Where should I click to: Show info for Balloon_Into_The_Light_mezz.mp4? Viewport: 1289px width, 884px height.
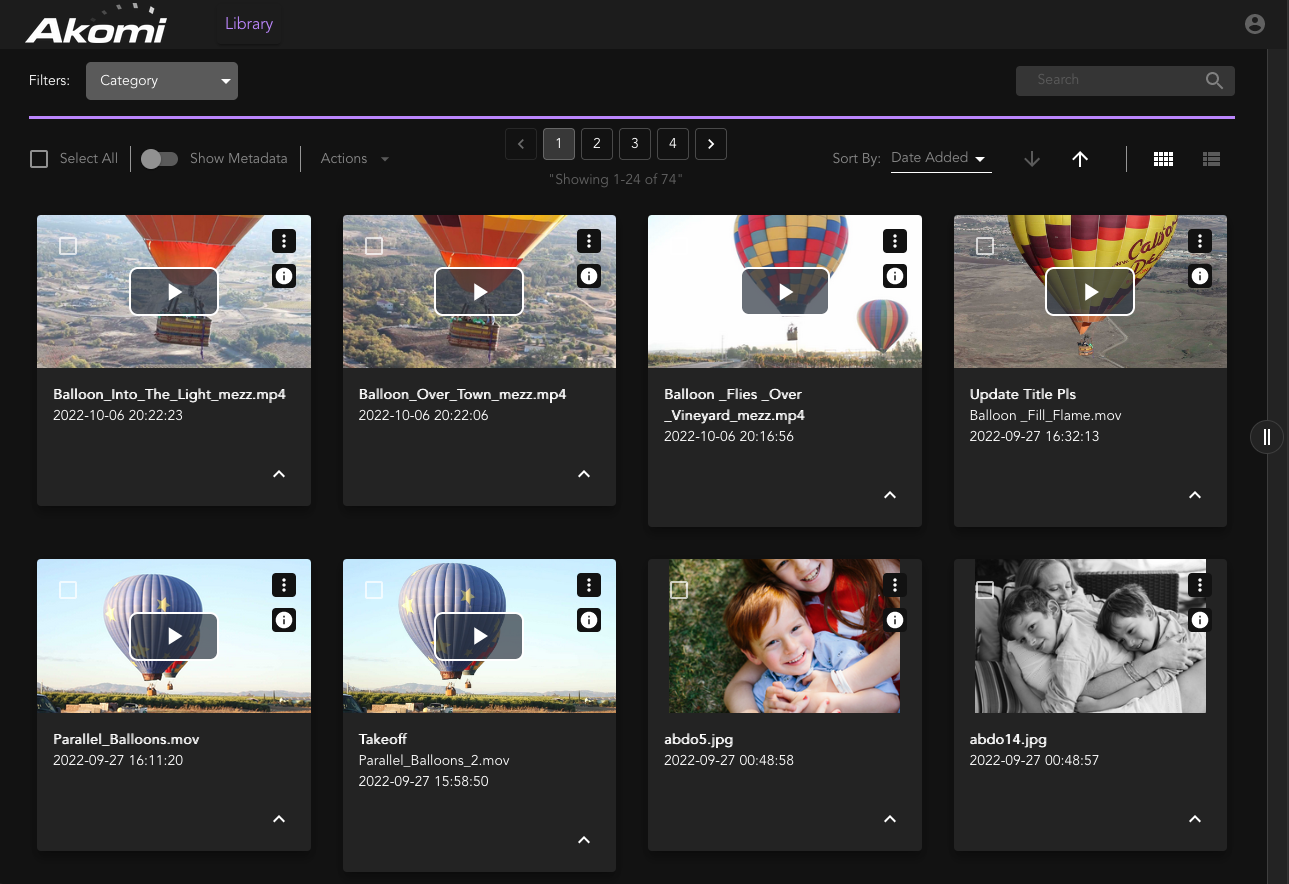coord(284,276)
